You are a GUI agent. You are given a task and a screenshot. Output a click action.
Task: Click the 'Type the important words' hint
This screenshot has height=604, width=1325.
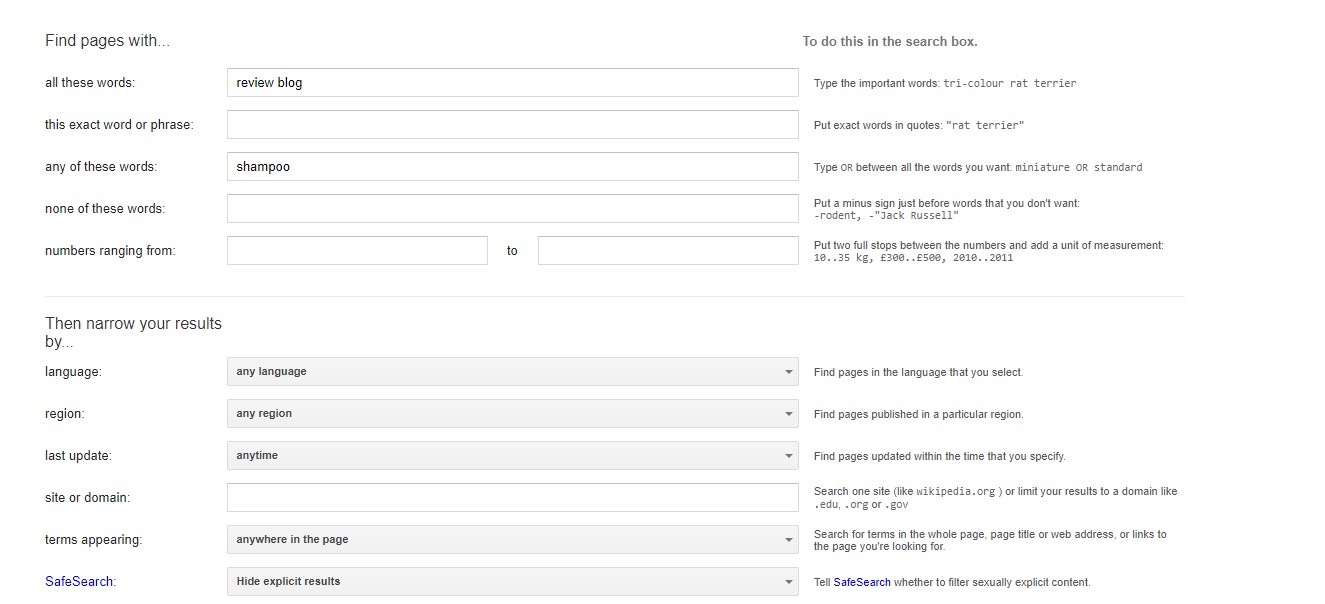point(945,83)
